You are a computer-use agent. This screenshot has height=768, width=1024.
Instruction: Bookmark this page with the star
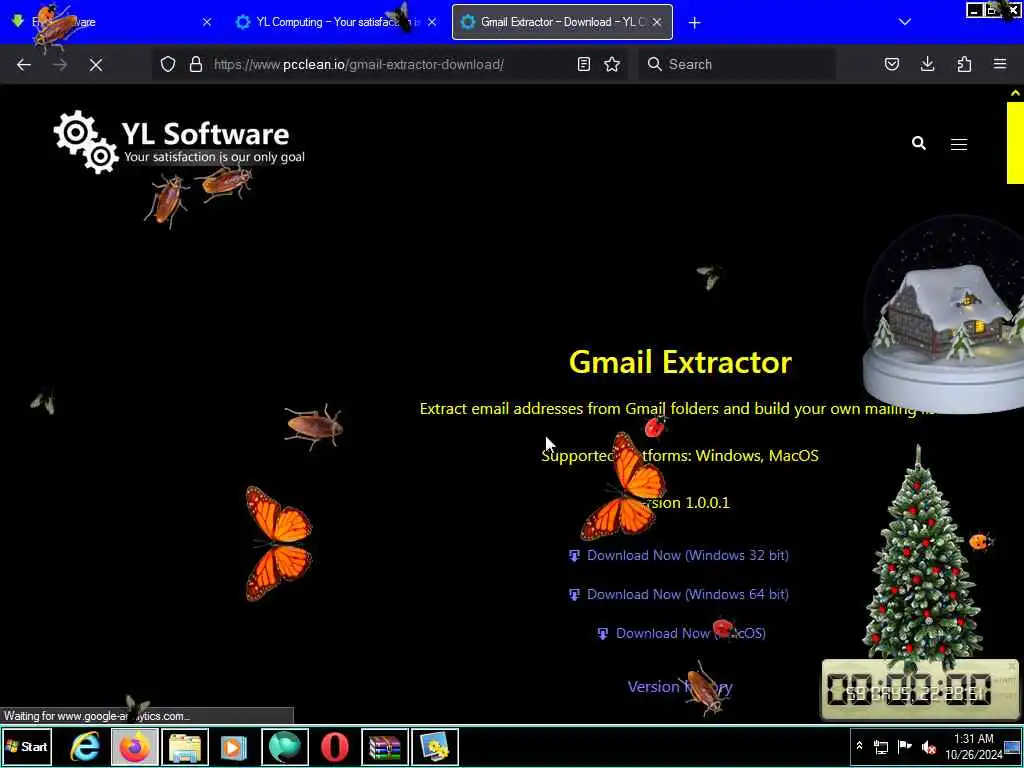click(612, 64)
